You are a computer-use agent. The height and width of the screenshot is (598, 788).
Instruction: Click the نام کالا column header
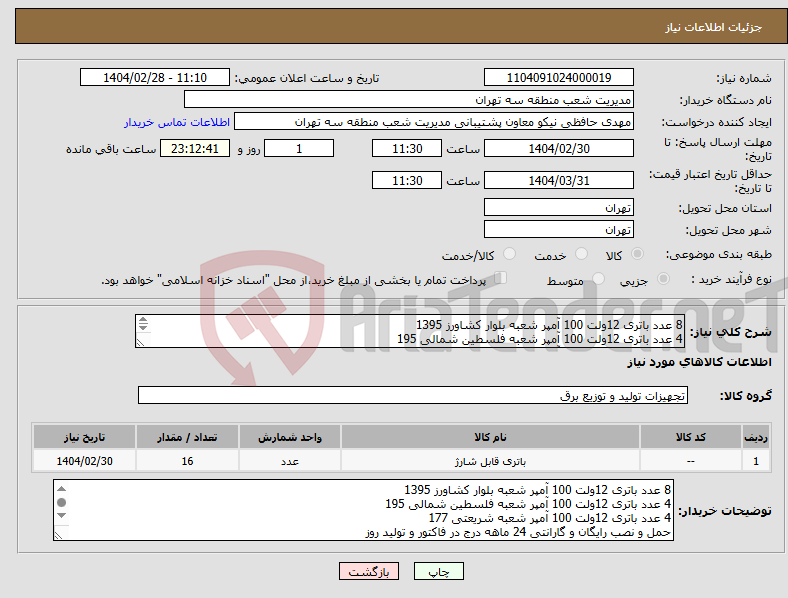tap(490, 437)
